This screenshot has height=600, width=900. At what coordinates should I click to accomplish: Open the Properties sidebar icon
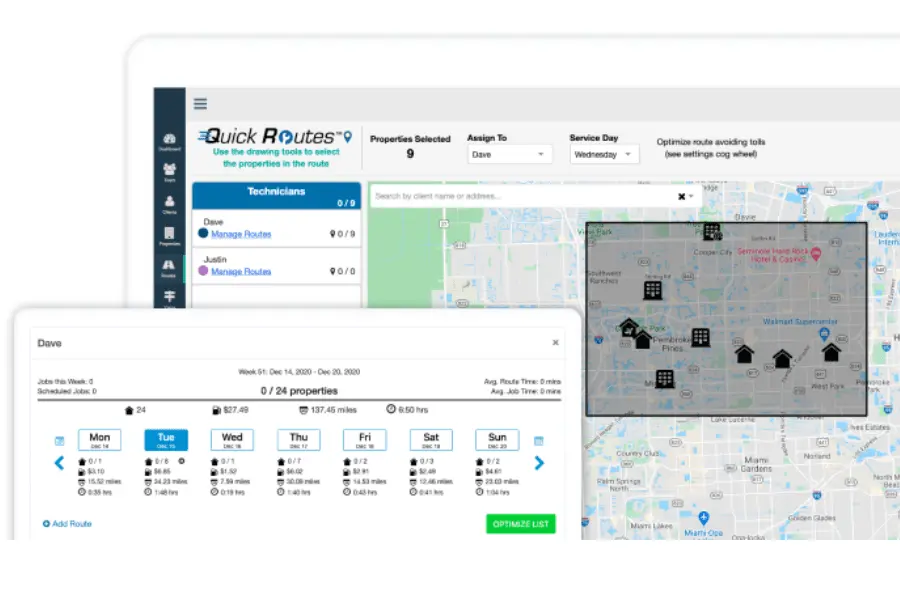(x=169, y=236)
